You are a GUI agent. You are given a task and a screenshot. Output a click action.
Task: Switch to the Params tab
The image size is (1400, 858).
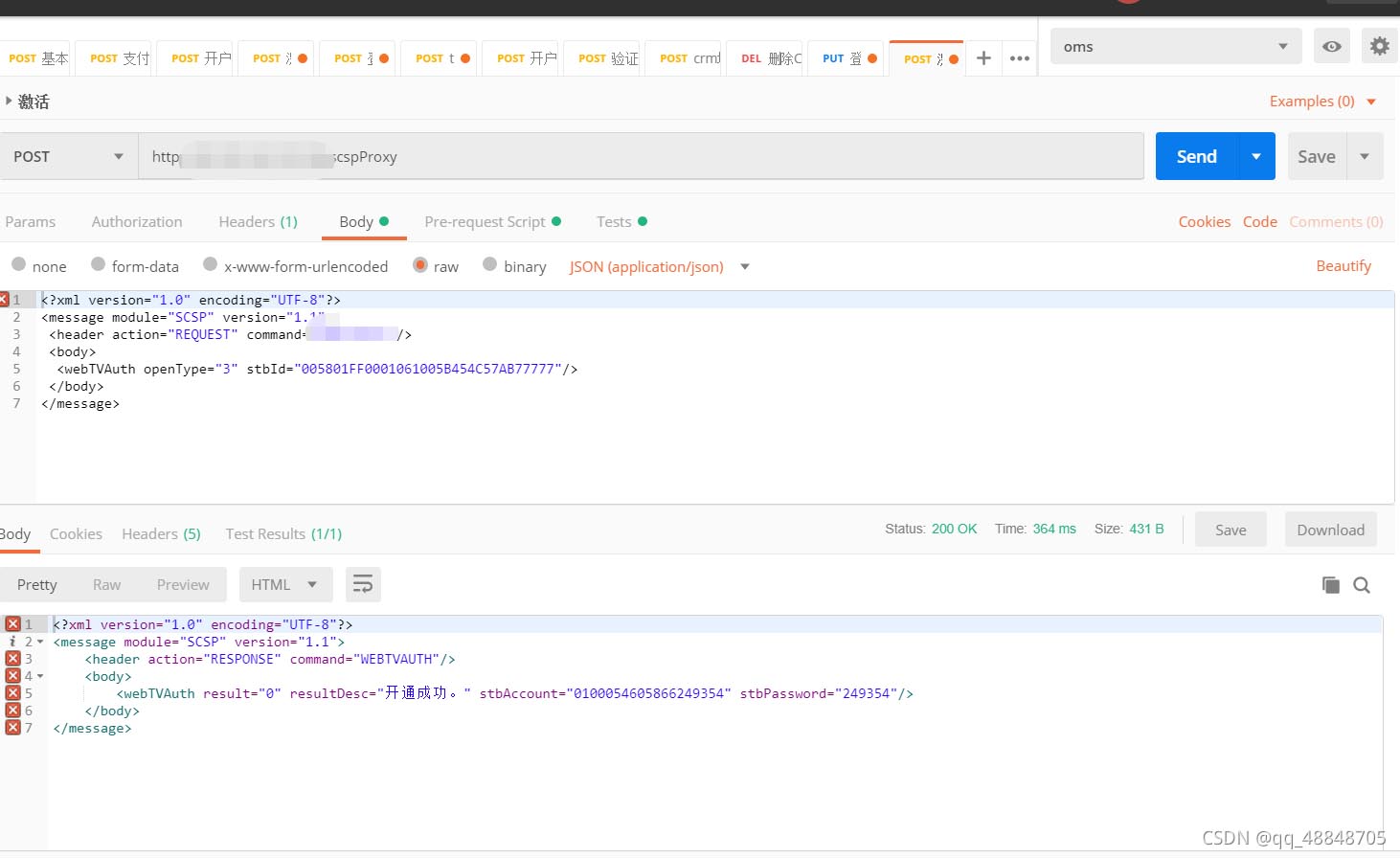pyautogui.click(x=31, y=221)
